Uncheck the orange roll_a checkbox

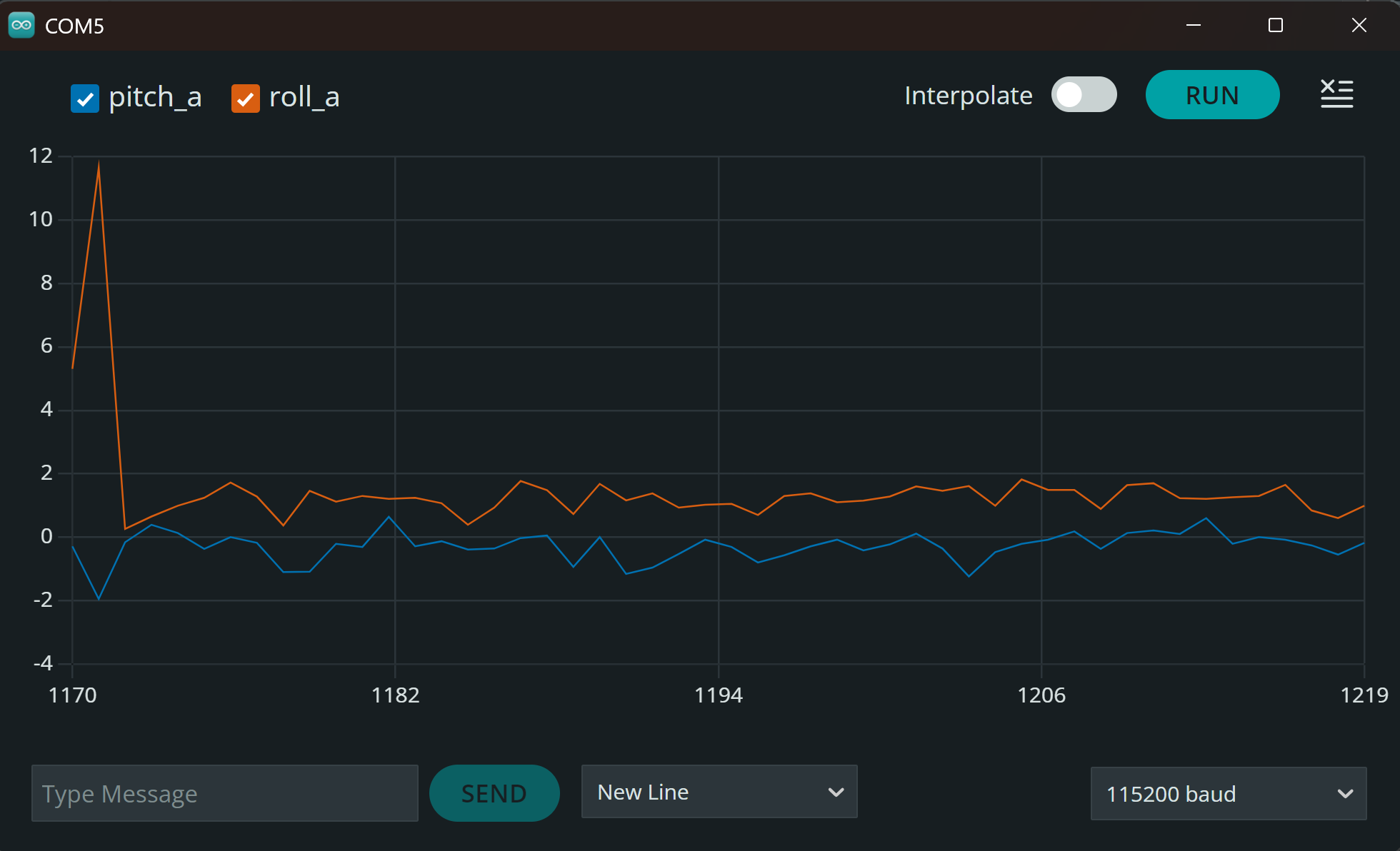pos(245,99)
